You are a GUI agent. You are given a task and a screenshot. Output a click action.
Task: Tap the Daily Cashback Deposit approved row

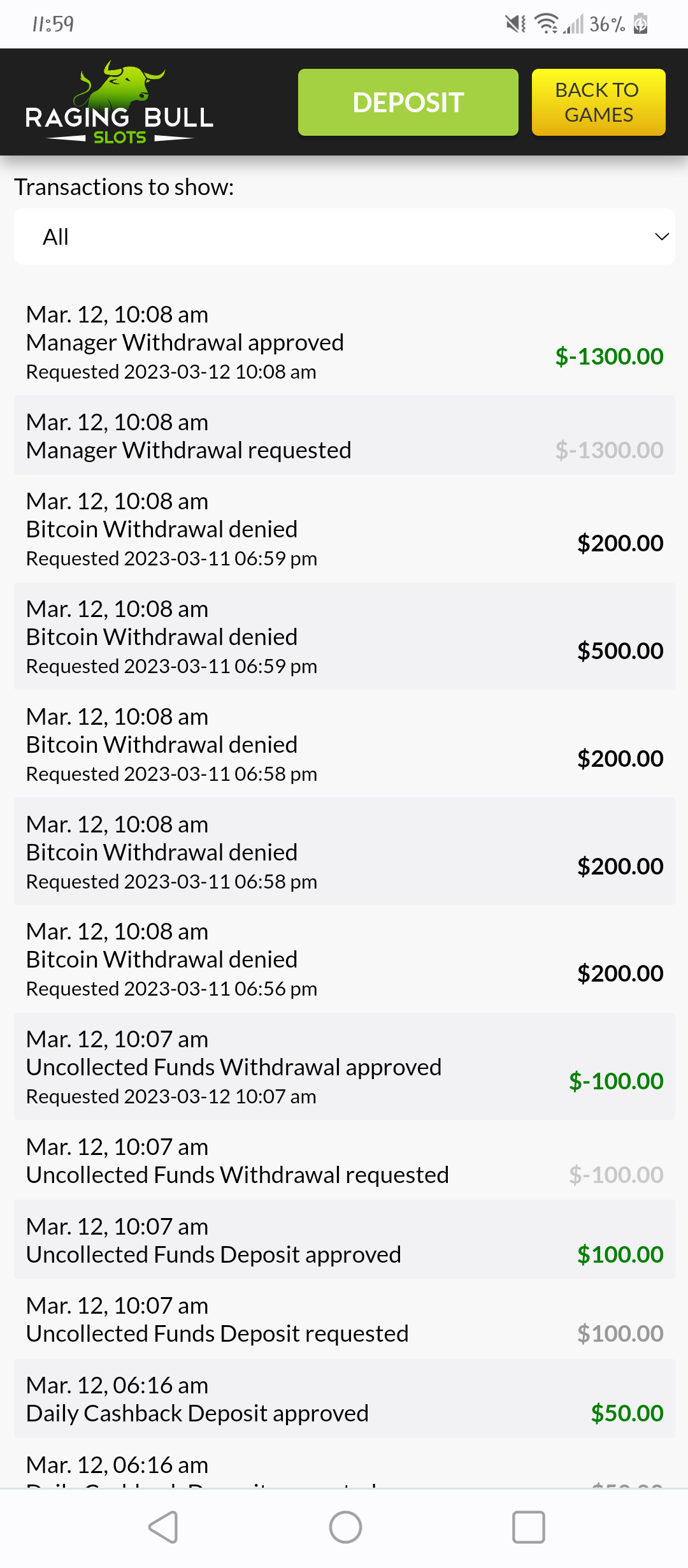pyautogui.click(x=344, y=1399)
